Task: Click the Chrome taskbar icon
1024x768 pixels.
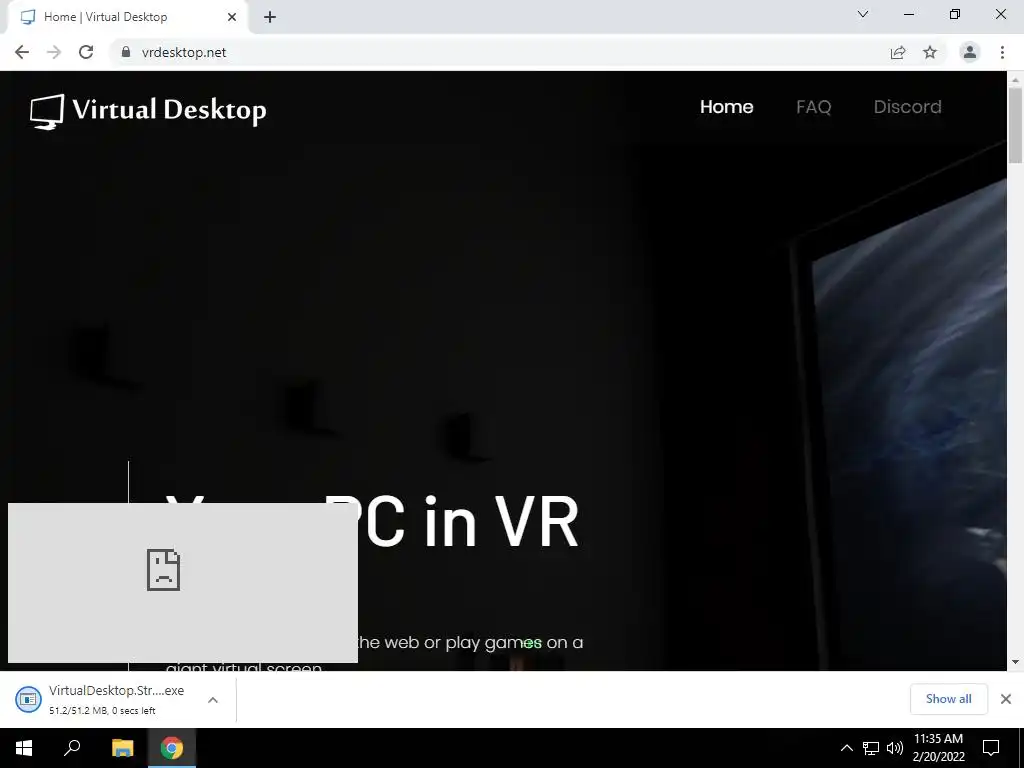Action: coord(172,748)
